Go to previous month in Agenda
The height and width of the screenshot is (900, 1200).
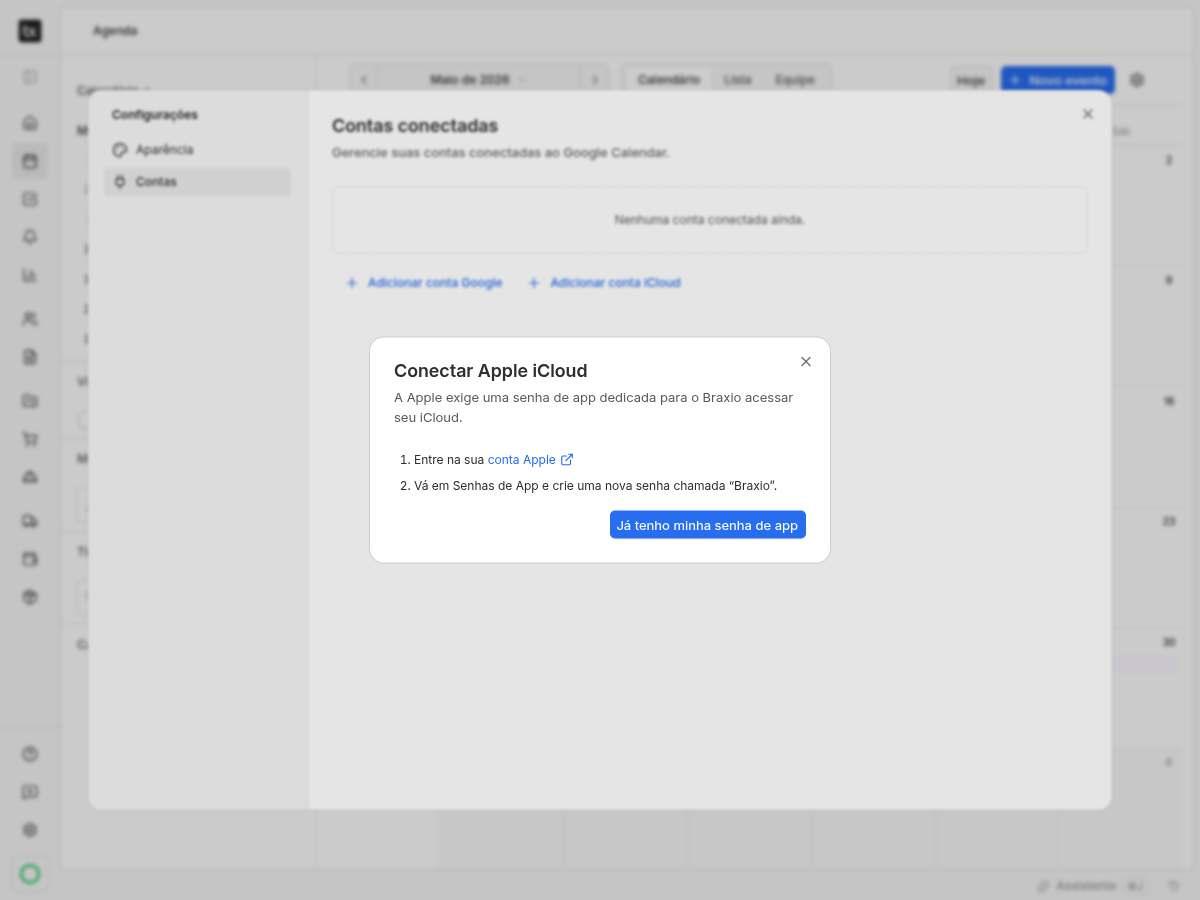pos(364,80)
